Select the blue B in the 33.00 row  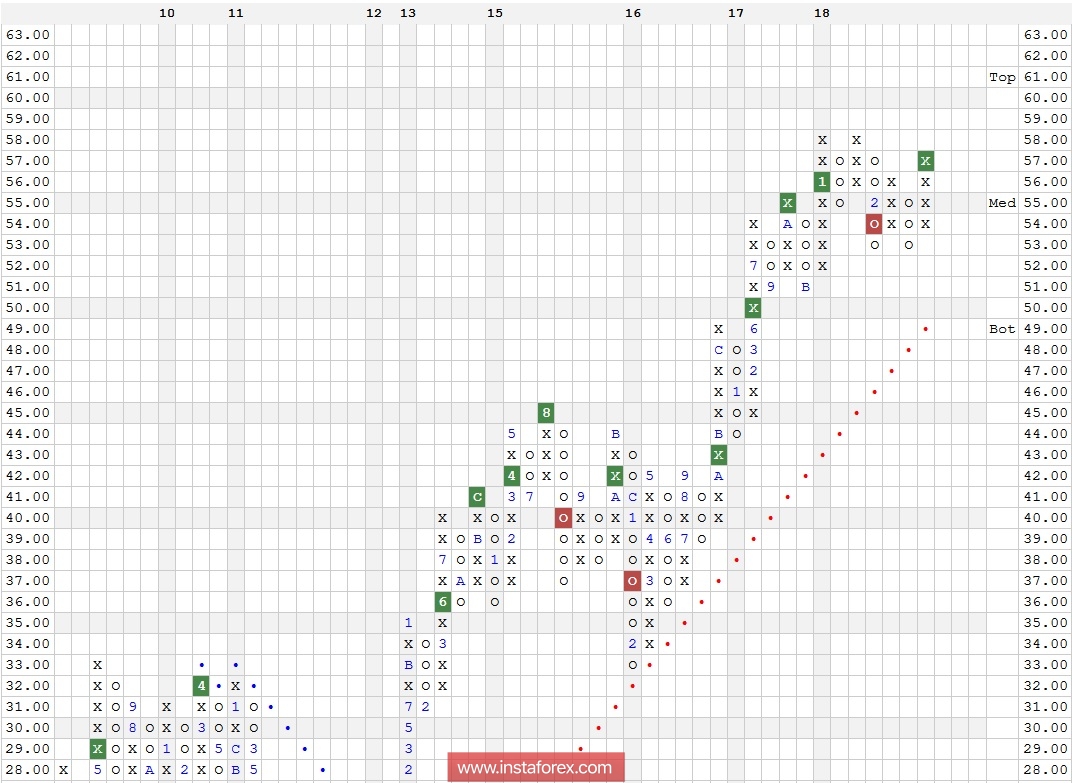pos(408,665)
